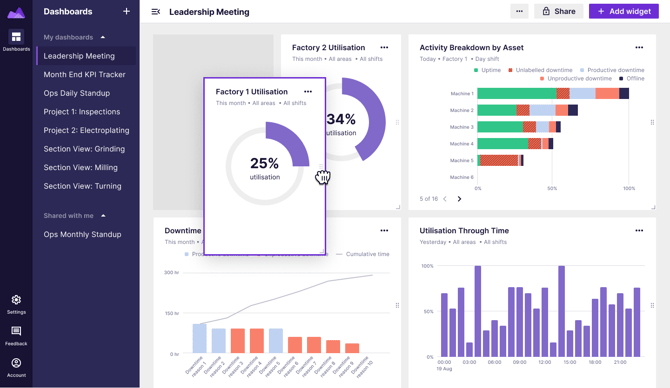Screen dimensions: 670x388
Task: Open Utilisation Through Time widget options
Action: pos(639,230)
